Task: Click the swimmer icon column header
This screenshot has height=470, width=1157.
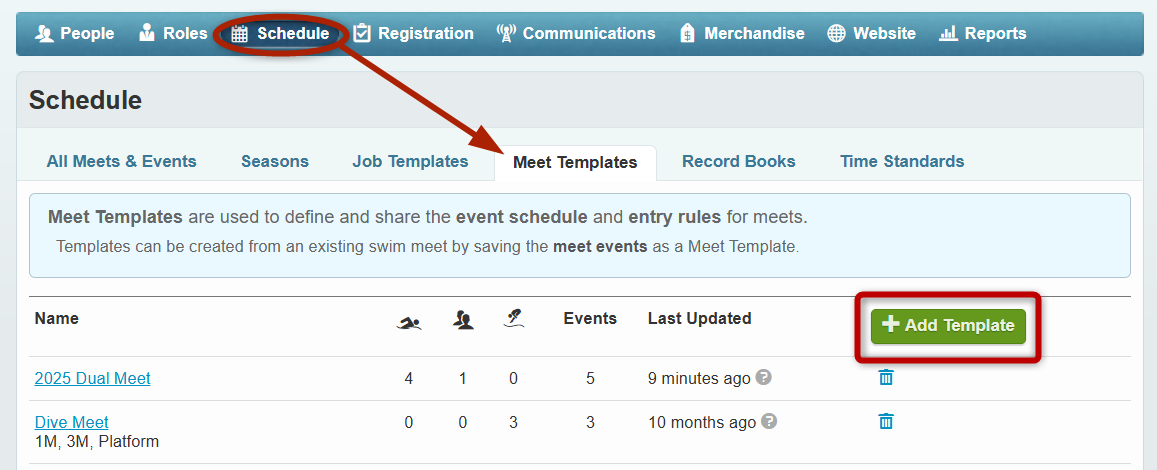Action: click(x=409, y=322)
